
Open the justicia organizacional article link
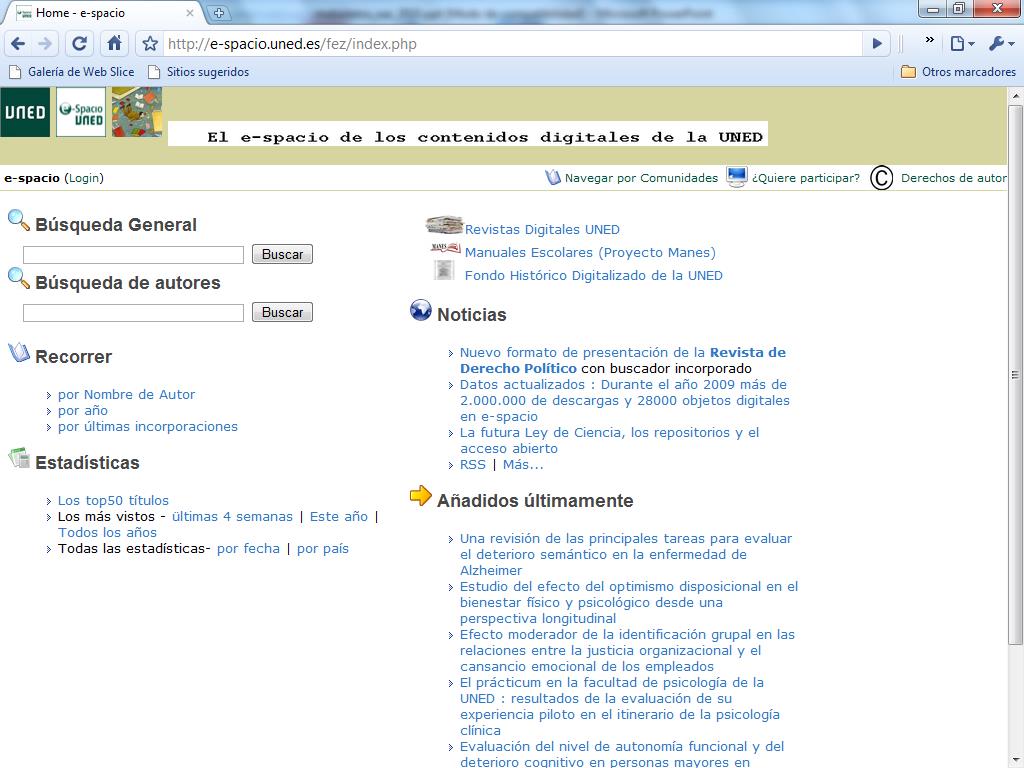coord(627,650)
